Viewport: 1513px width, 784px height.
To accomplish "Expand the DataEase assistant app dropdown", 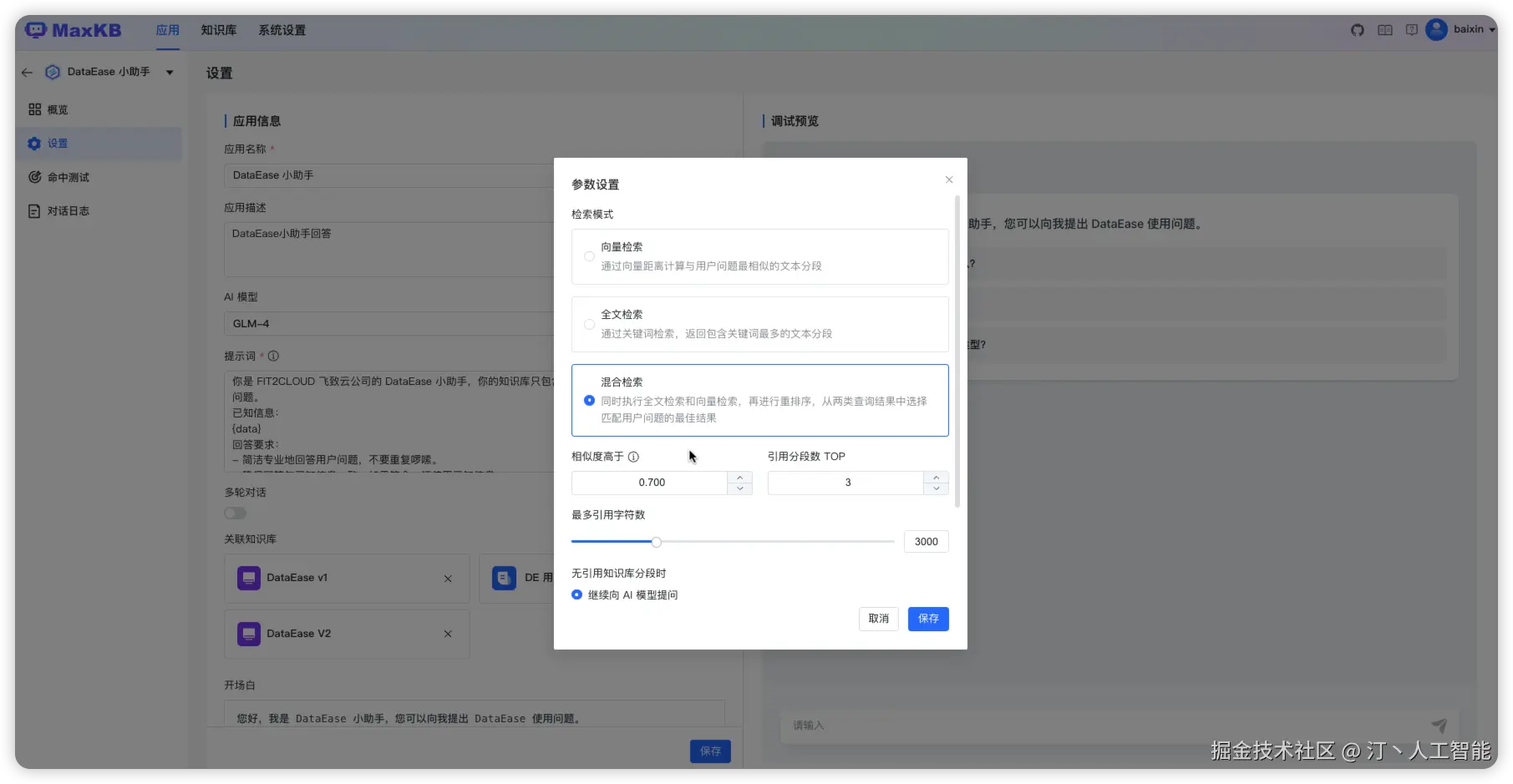I will point(170,73).
